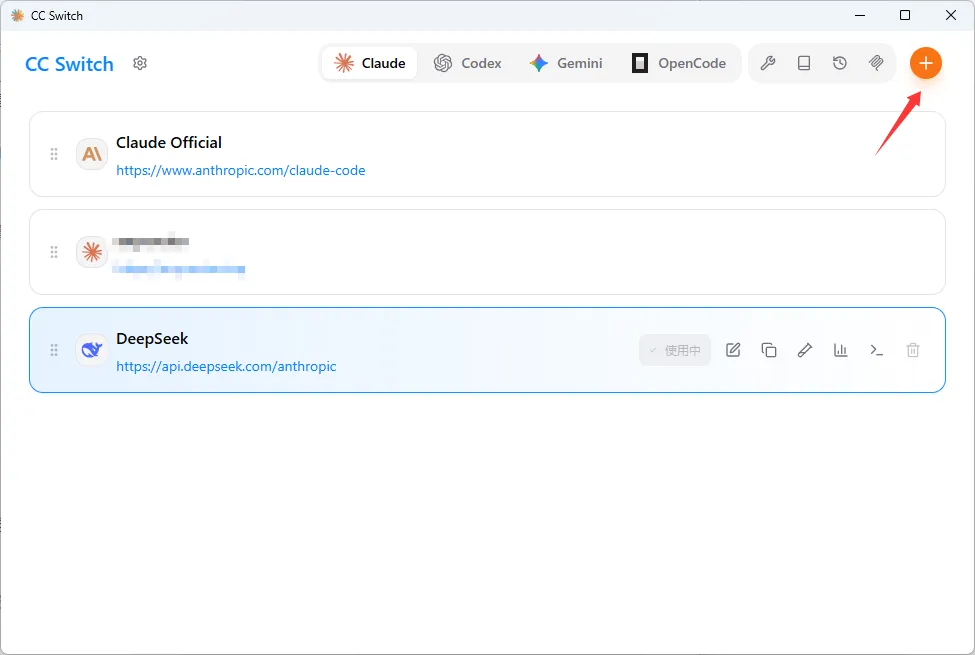
Task: Delete the DeepSeek provider
Action: click(913, 350)
